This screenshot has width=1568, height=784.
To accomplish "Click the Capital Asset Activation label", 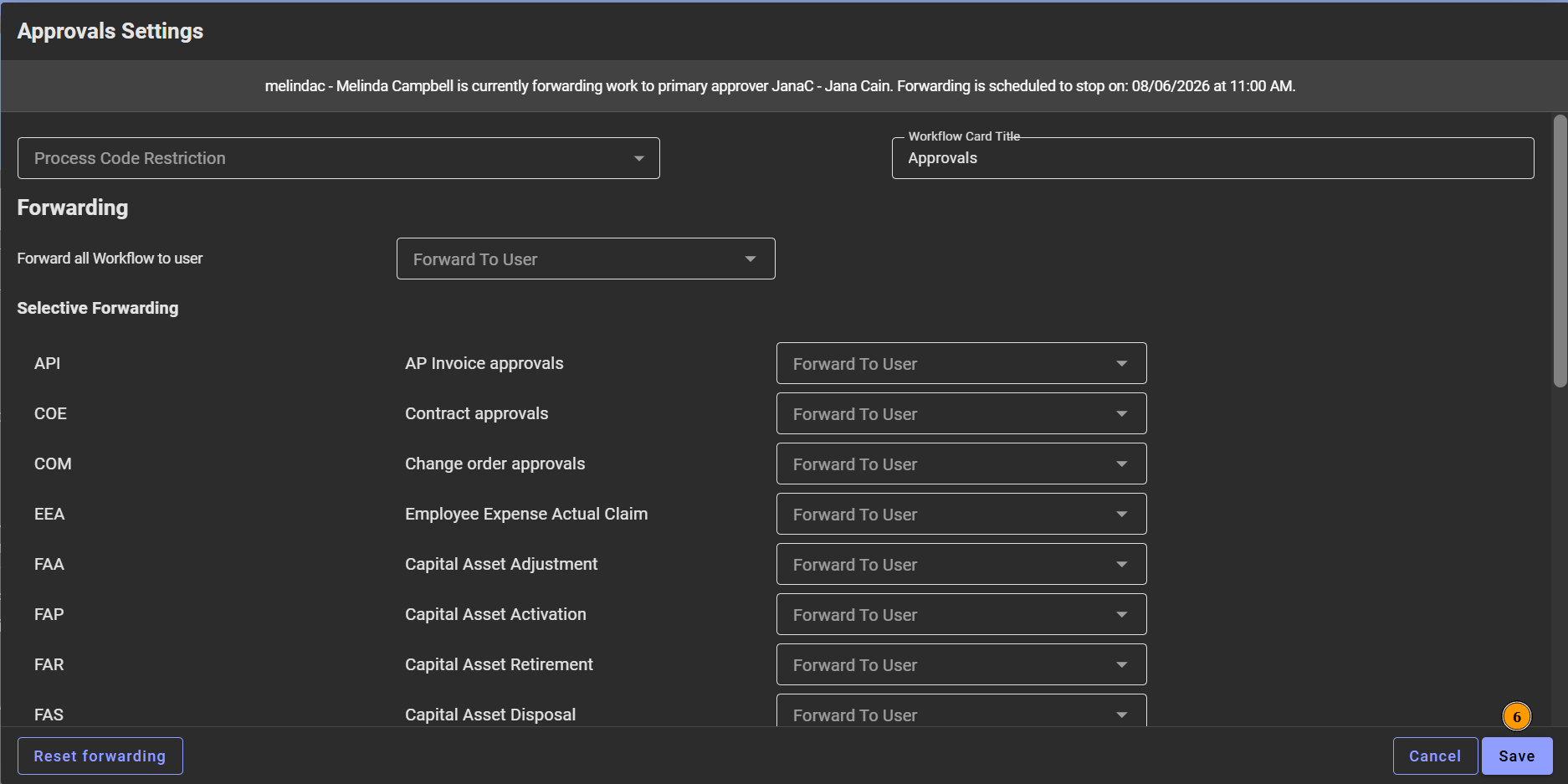I will point(495,614).
